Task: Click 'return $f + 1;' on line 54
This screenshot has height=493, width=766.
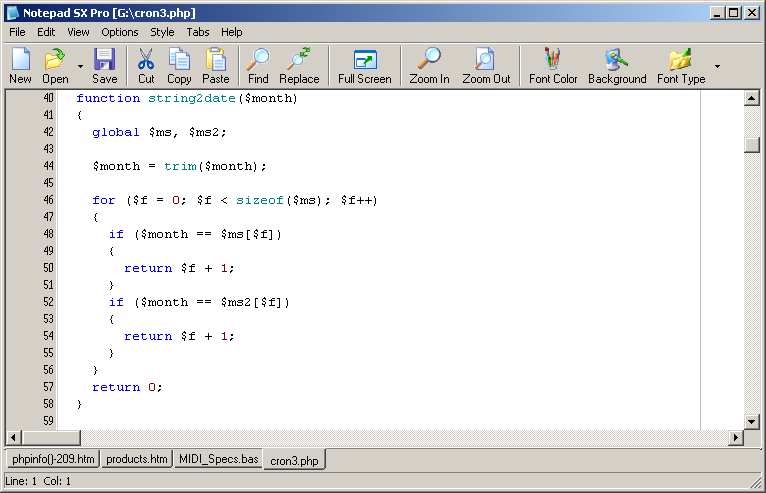Action: 179,336
